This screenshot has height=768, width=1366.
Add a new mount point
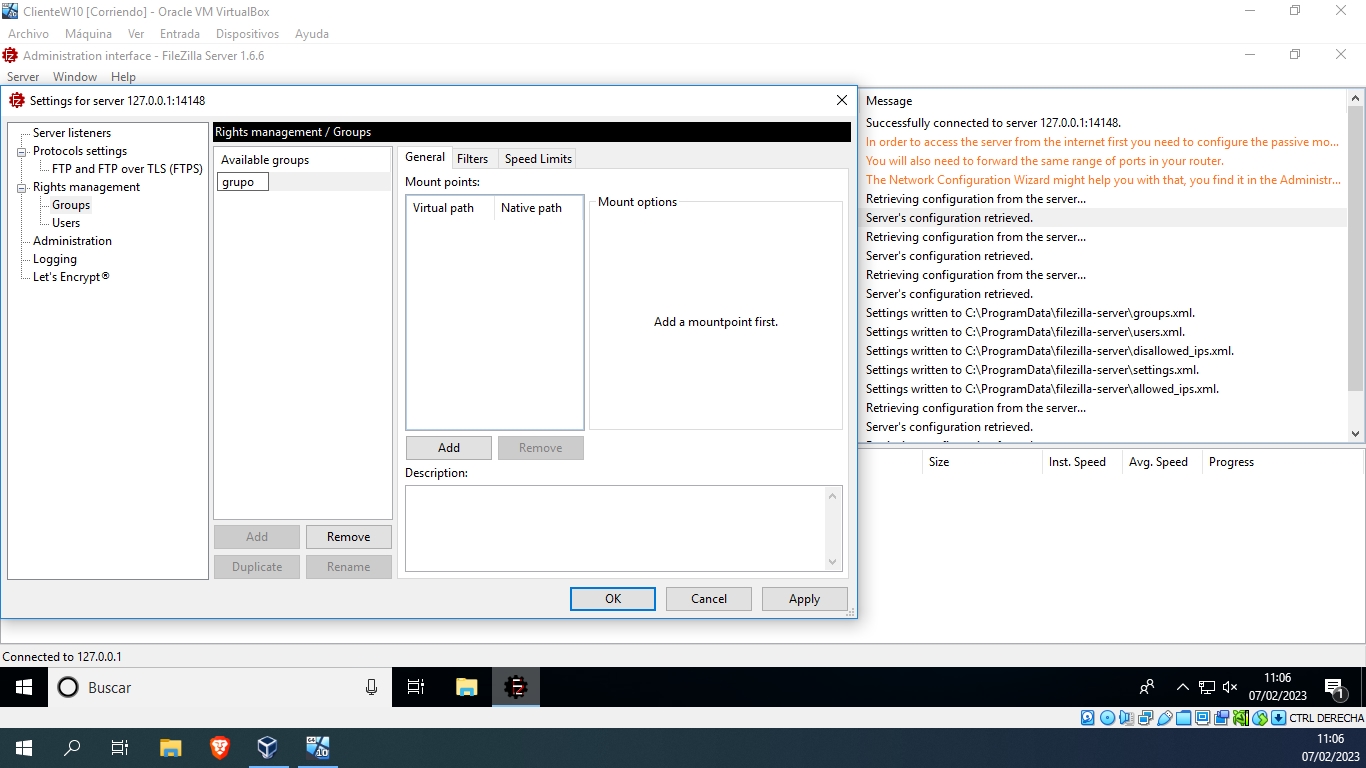coord(449,448)
